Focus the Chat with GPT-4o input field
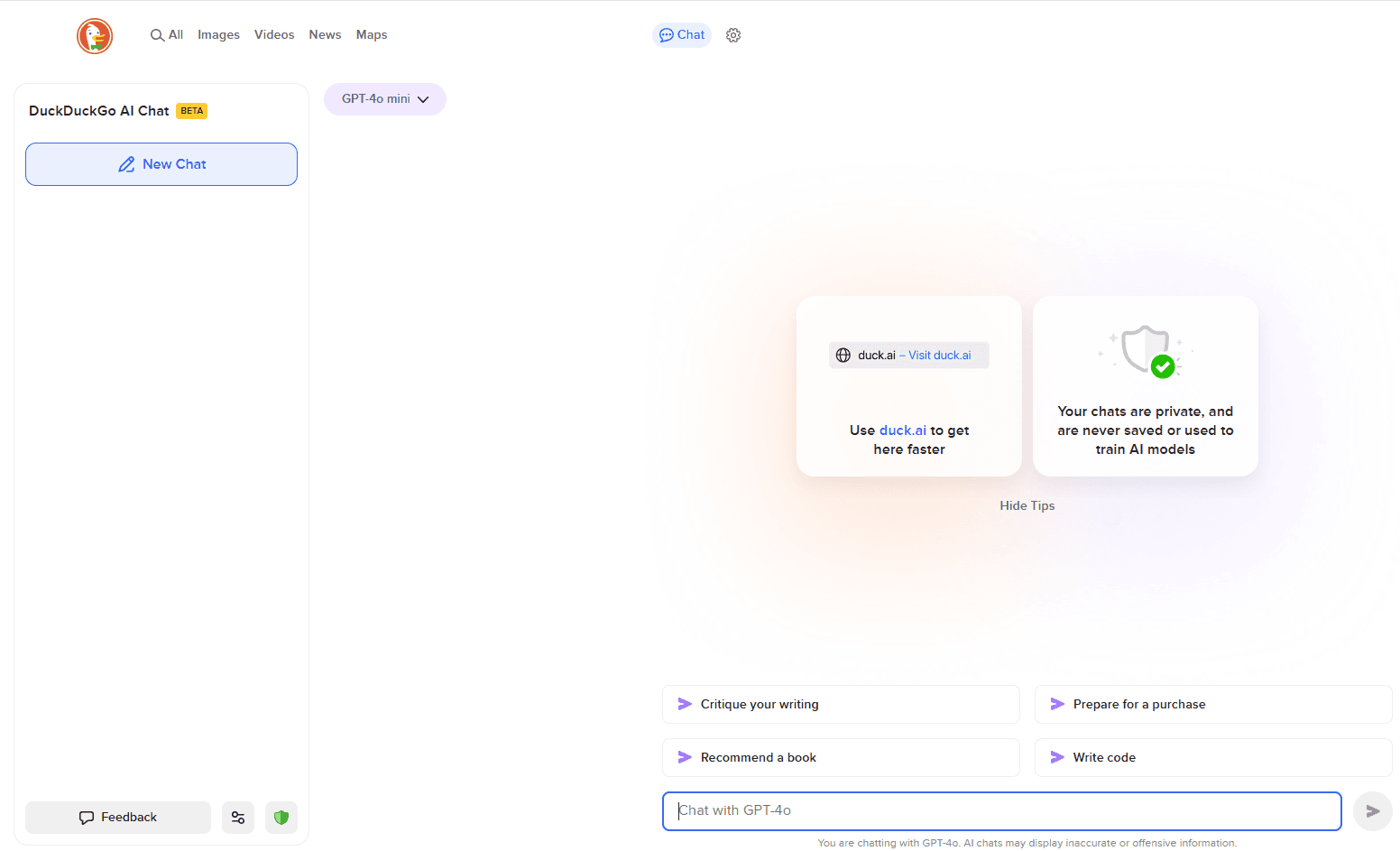 click(1002, 811)
